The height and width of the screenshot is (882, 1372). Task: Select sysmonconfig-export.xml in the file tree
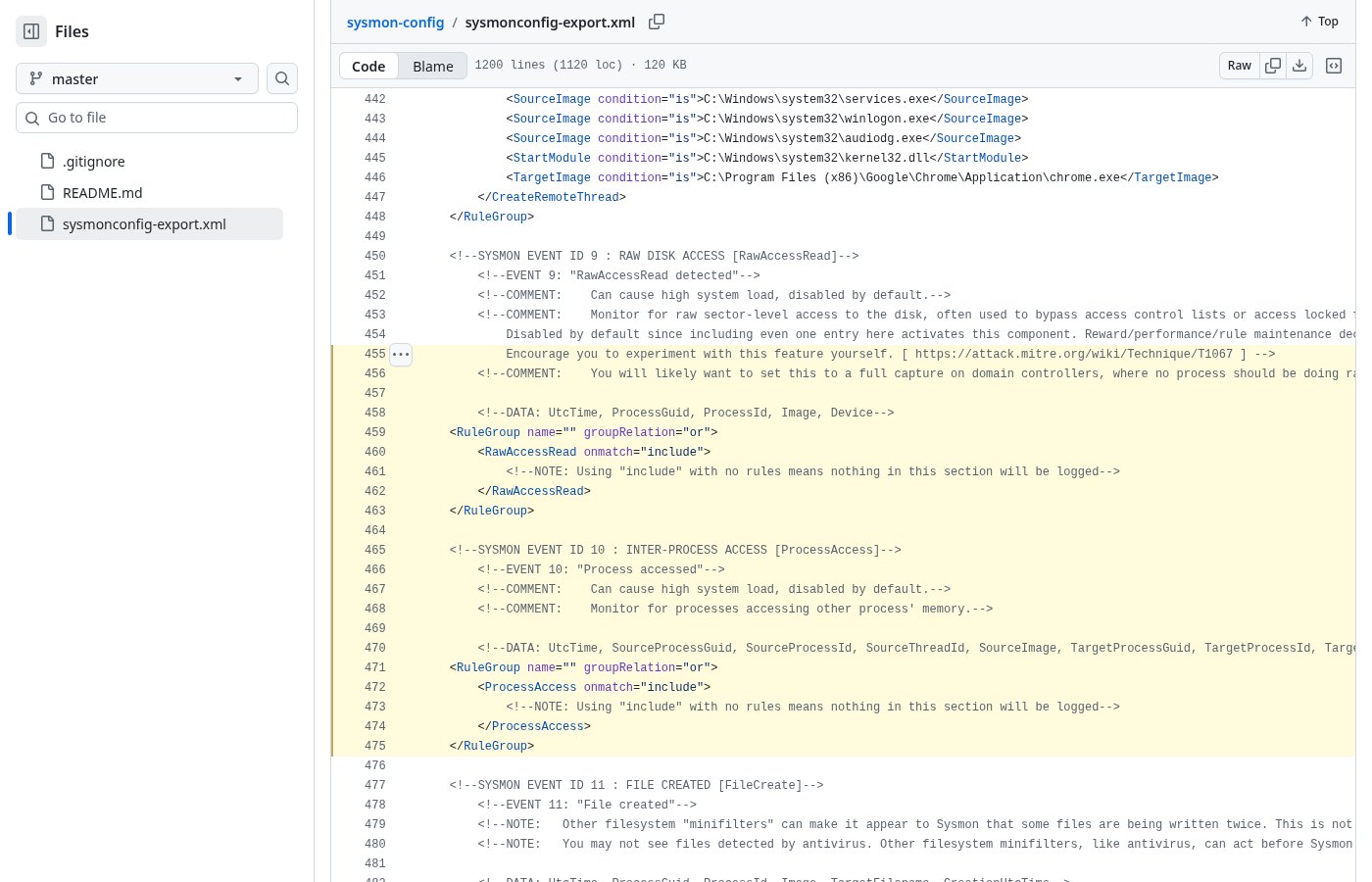pyautogui.click(x=149, y=224)
